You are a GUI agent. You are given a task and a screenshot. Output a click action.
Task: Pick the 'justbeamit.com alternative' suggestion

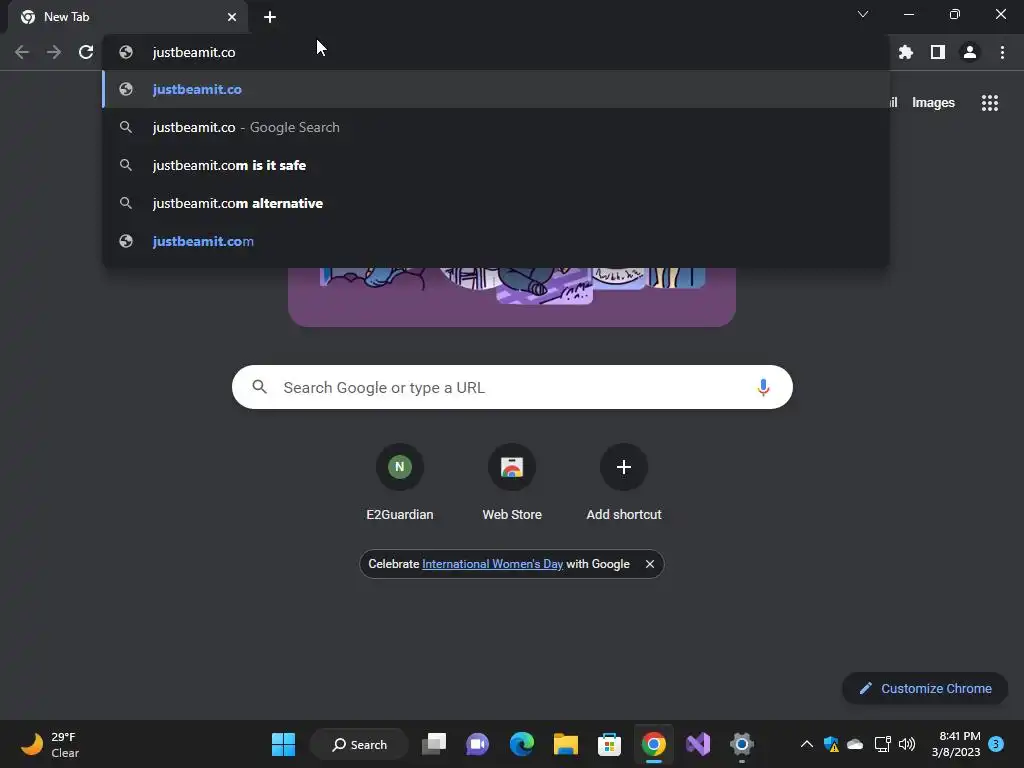pos(496,203)
